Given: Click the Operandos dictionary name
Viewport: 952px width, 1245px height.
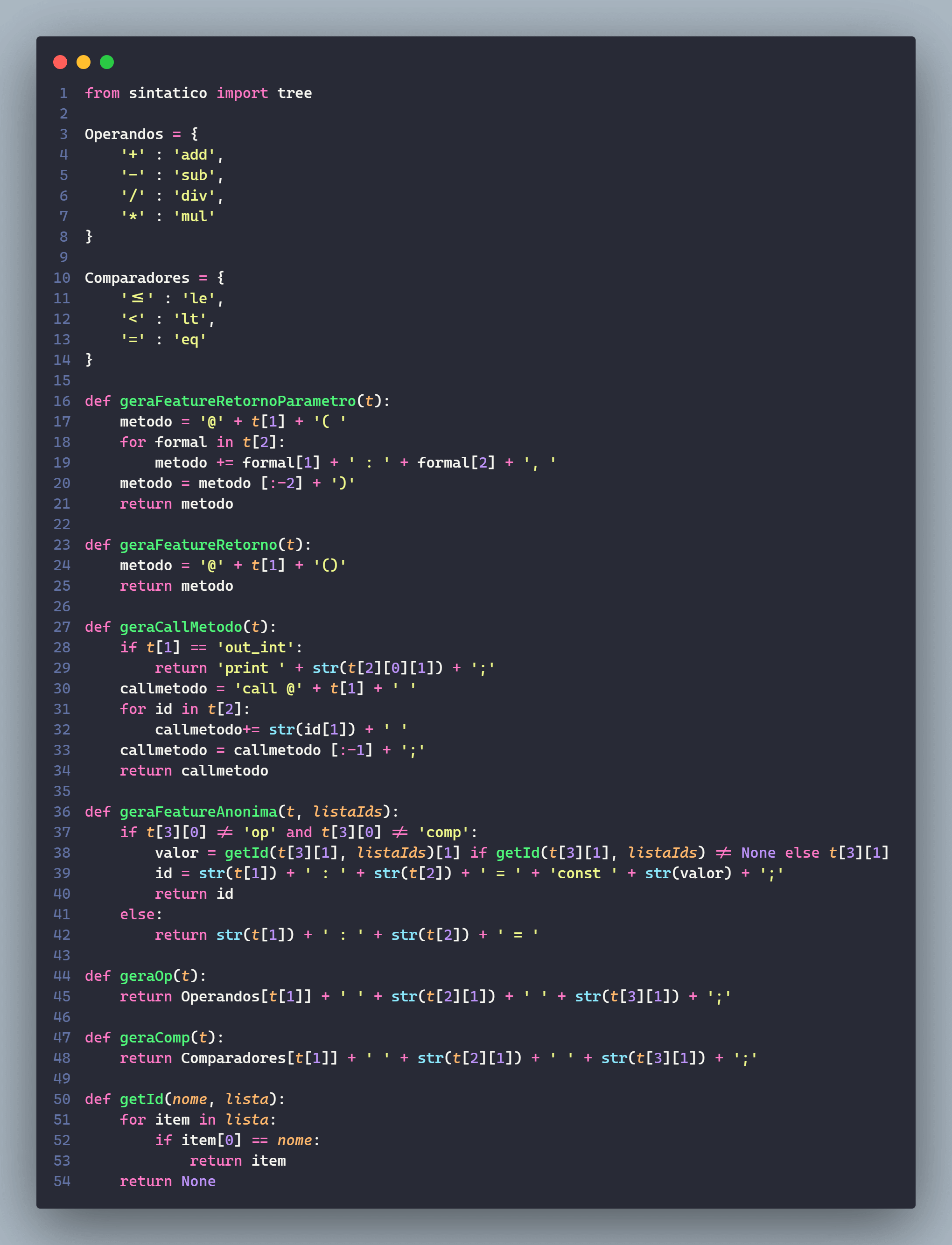Looking at the screenshot, I should point(124,134).
